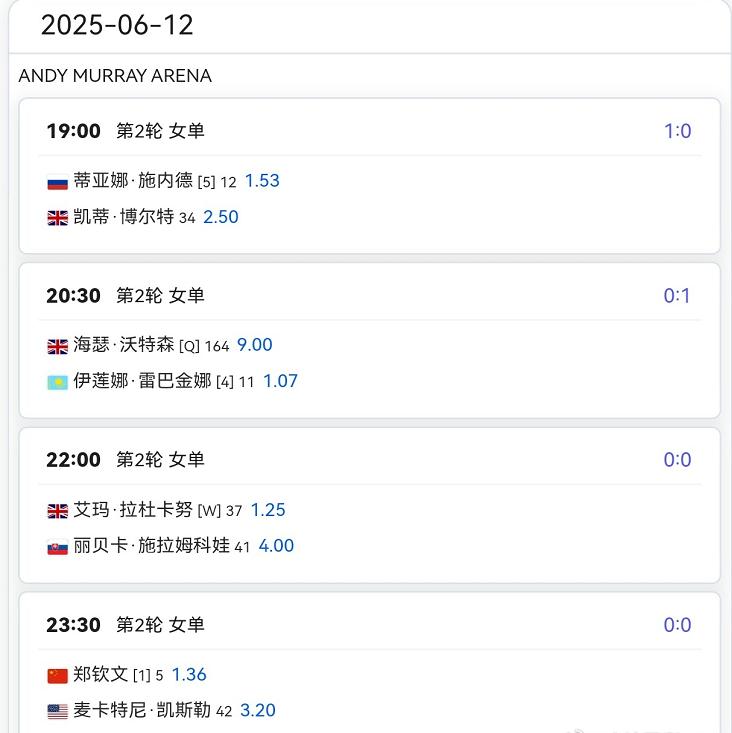Select odds 1.36 for 郑钦文

189,675
